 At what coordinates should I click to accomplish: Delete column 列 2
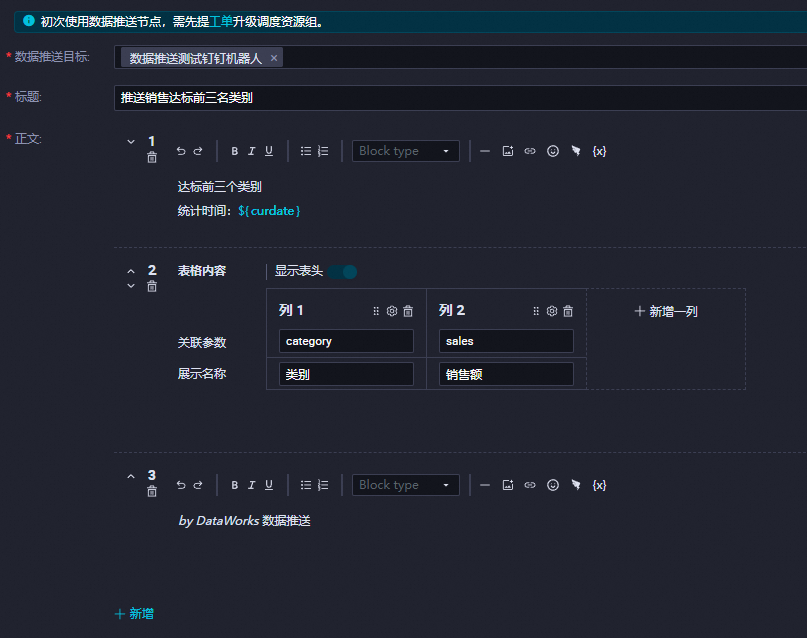point(568,311)
